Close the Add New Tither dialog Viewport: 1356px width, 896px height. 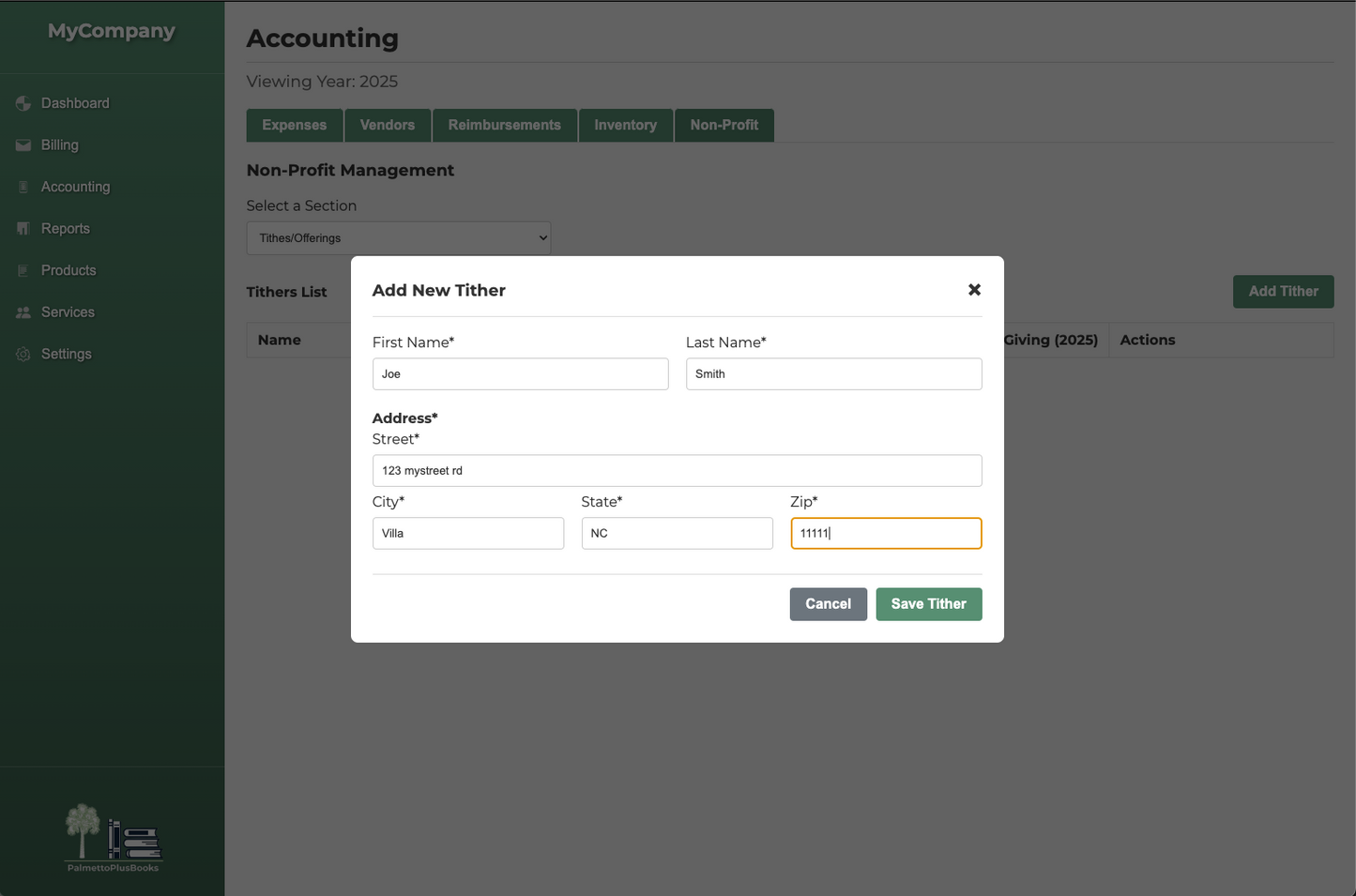click(974, 290)
